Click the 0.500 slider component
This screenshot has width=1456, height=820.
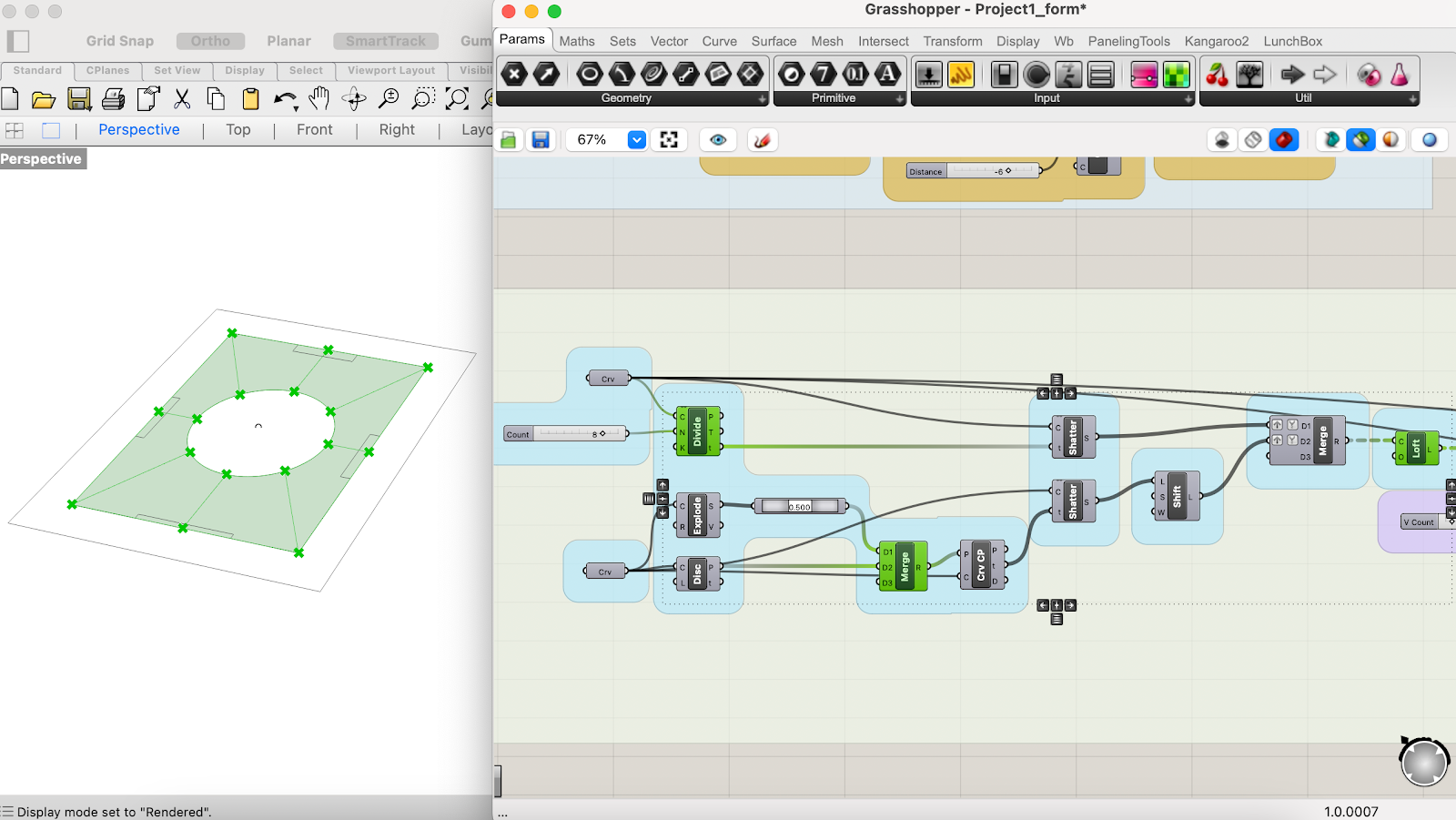click(x=800, y=506)
